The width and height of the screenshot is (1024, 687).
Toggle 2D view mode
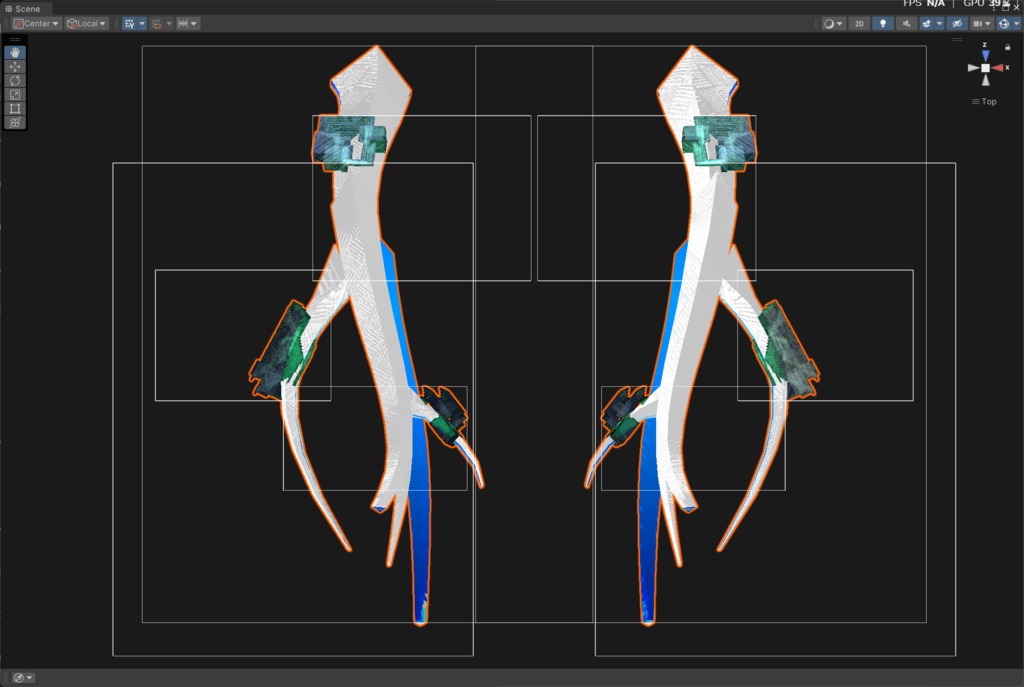coord(859,24)
